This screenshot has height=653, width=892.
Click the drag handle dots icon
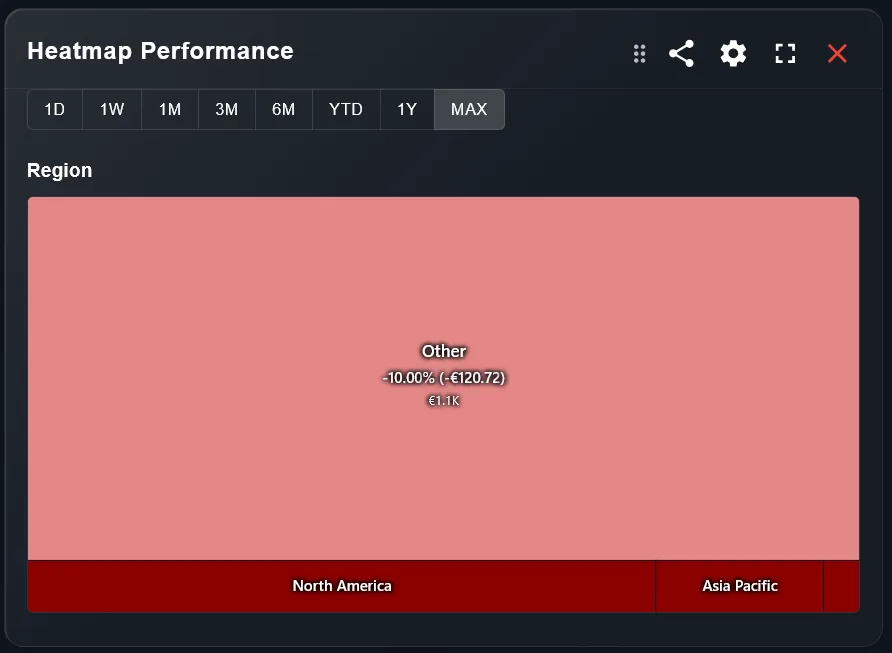point(639,54)
